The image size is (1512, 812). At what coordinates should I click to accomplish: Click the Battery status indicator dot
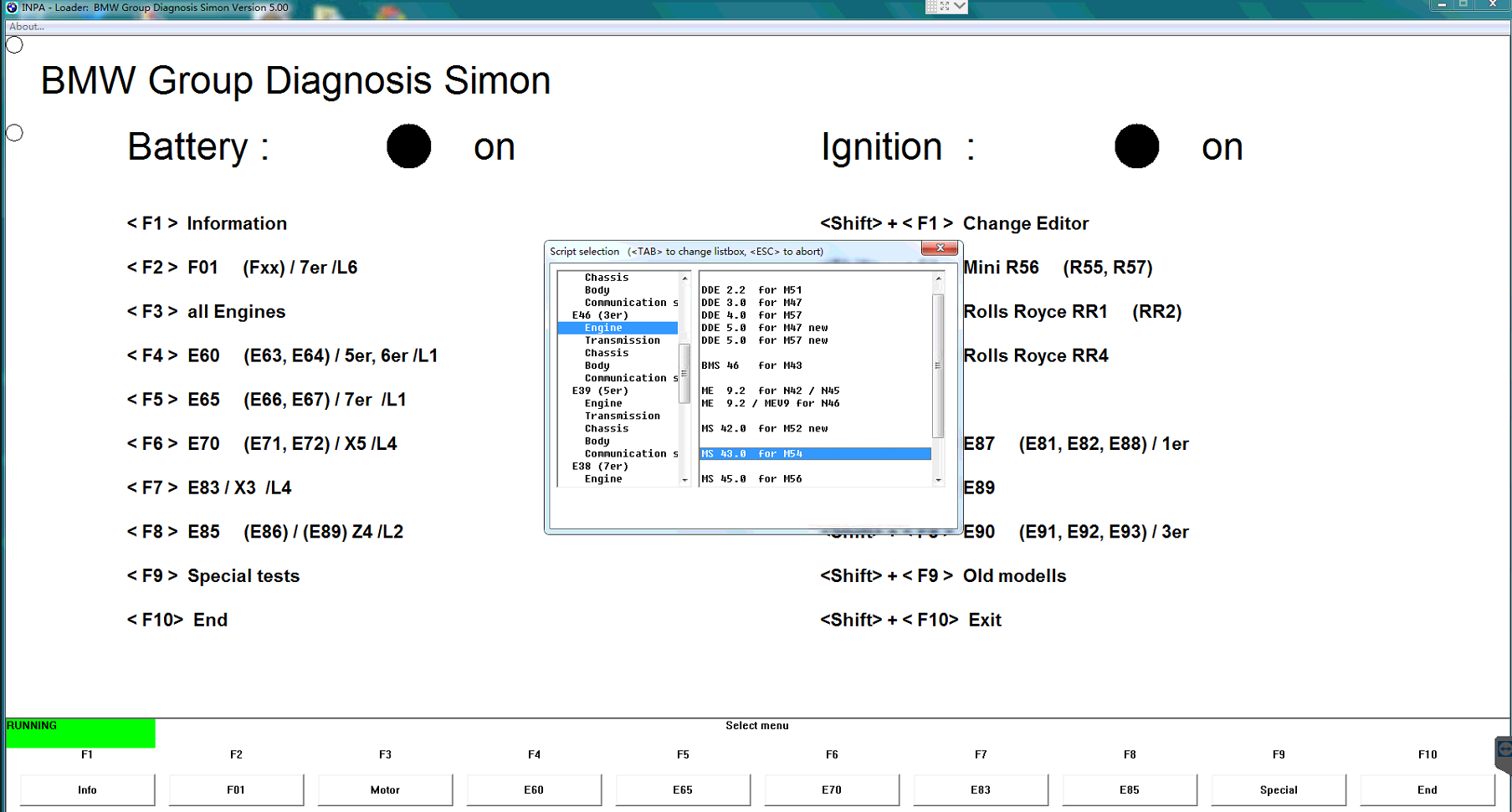pos(408,146)
